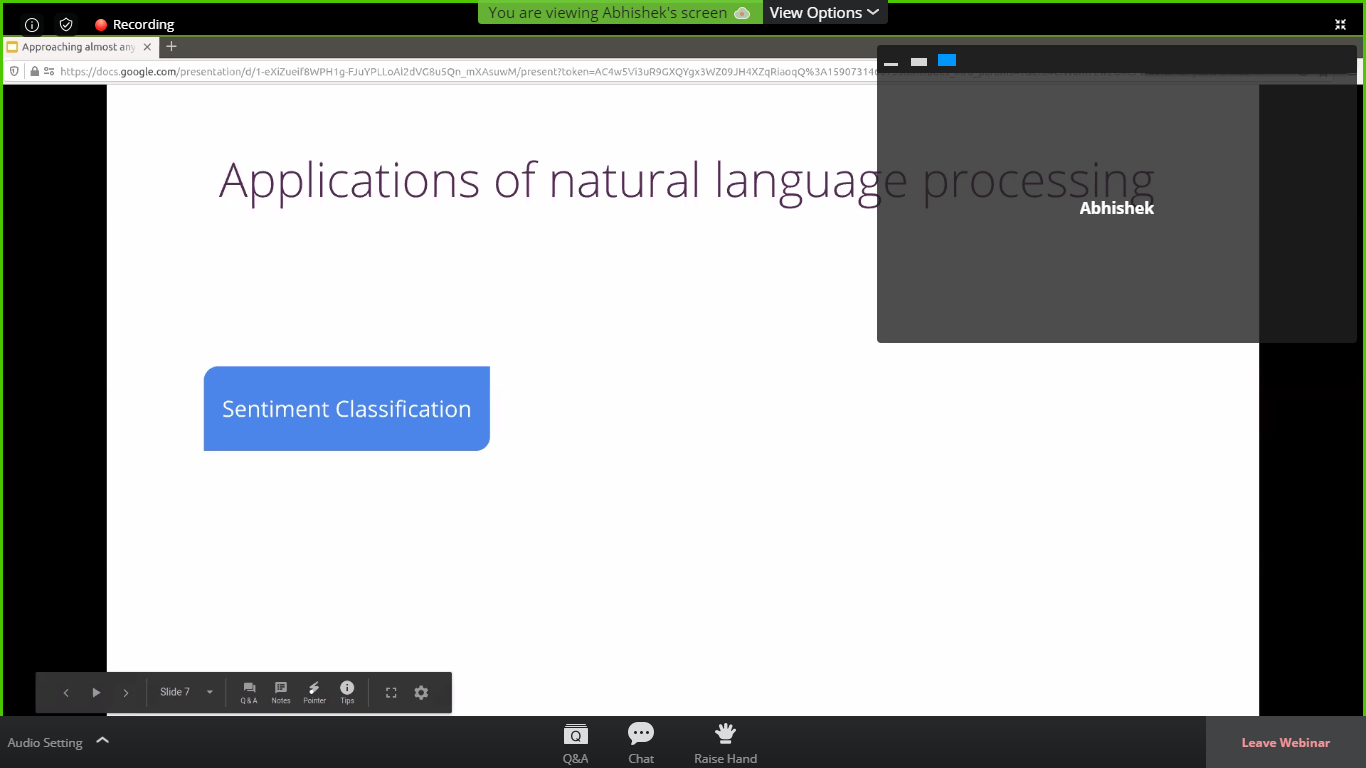Image resolution: width=1366 pixels, height=768 pixels.
Task: Open audience Q&A in slides toolbar
Action: tap(249, 692)
